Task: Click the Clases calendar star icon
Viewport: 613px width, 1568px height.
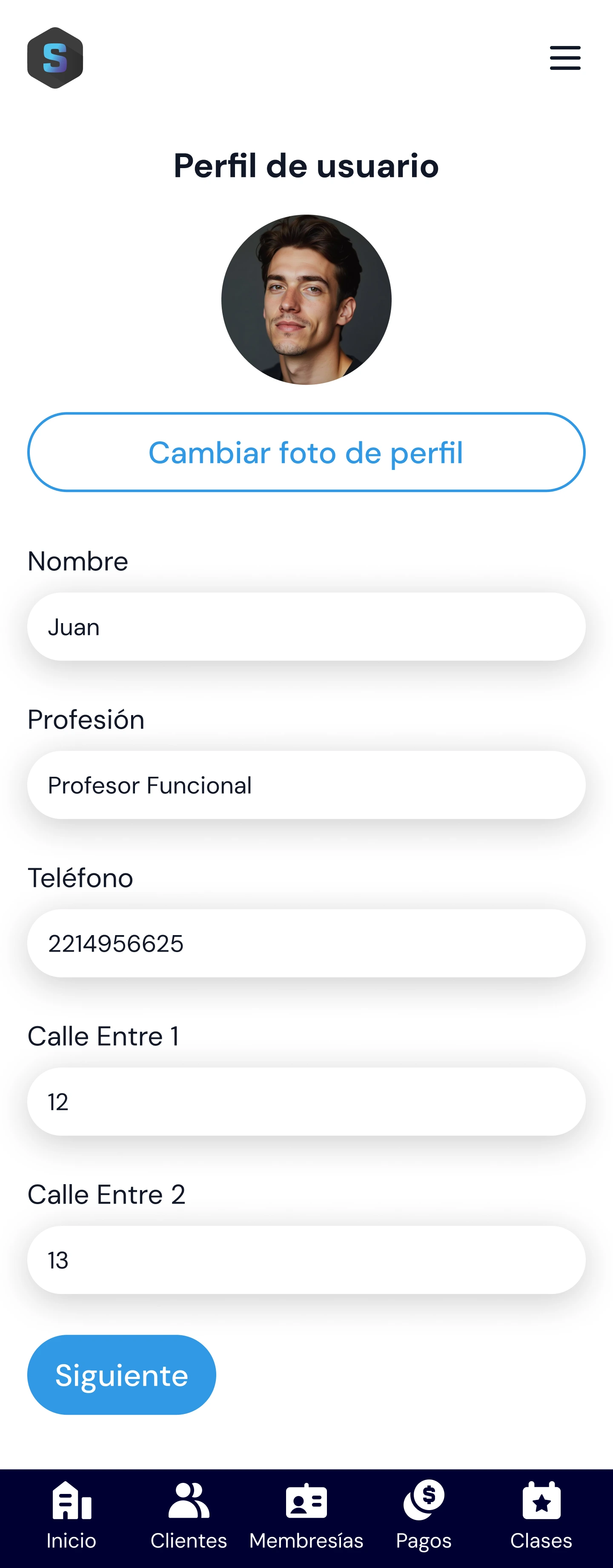Action: coord(541,1500)
